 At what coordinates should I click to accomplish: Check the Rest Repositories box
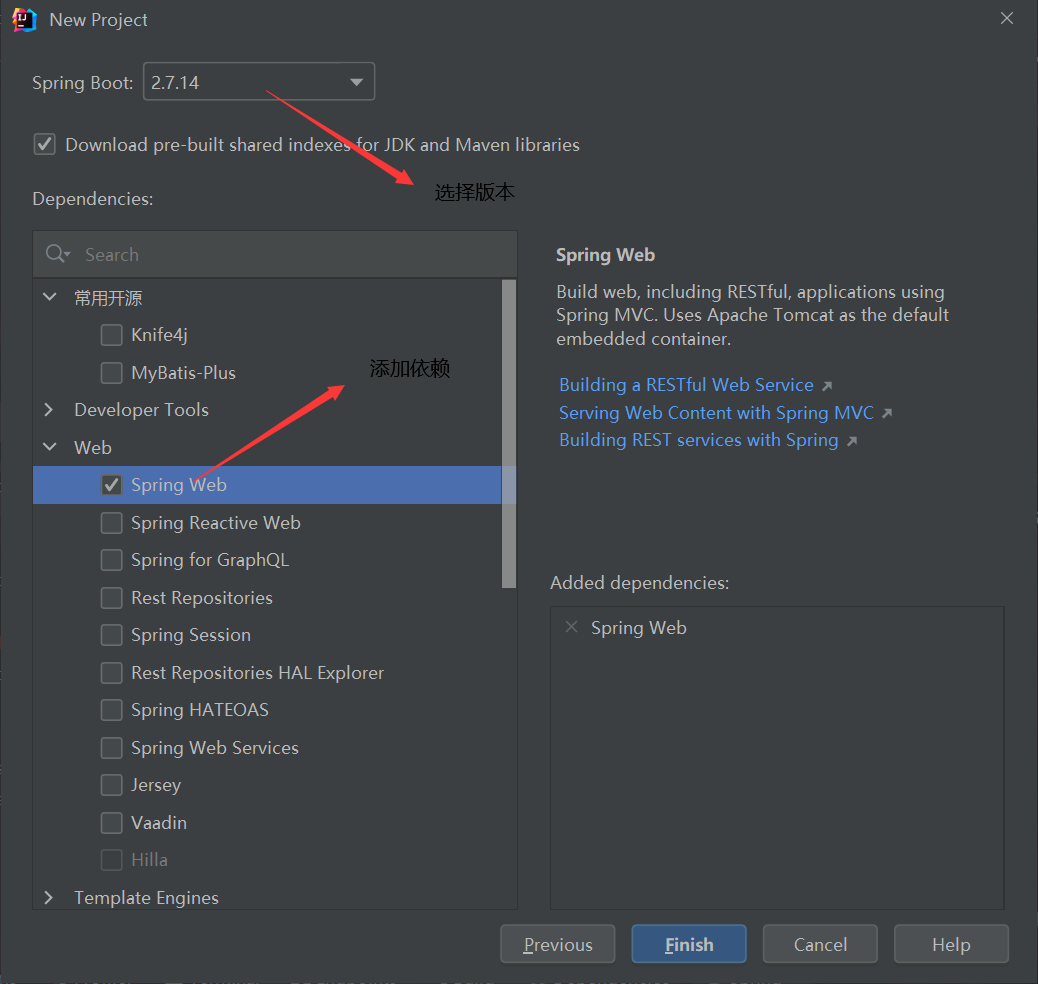click(111, 597)
